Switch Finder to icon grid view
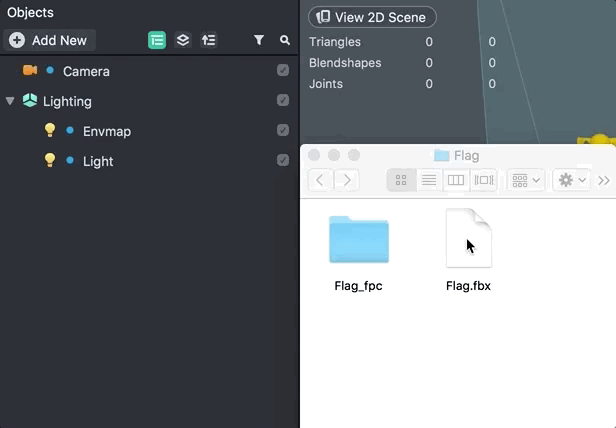 (x=401, y=180)
